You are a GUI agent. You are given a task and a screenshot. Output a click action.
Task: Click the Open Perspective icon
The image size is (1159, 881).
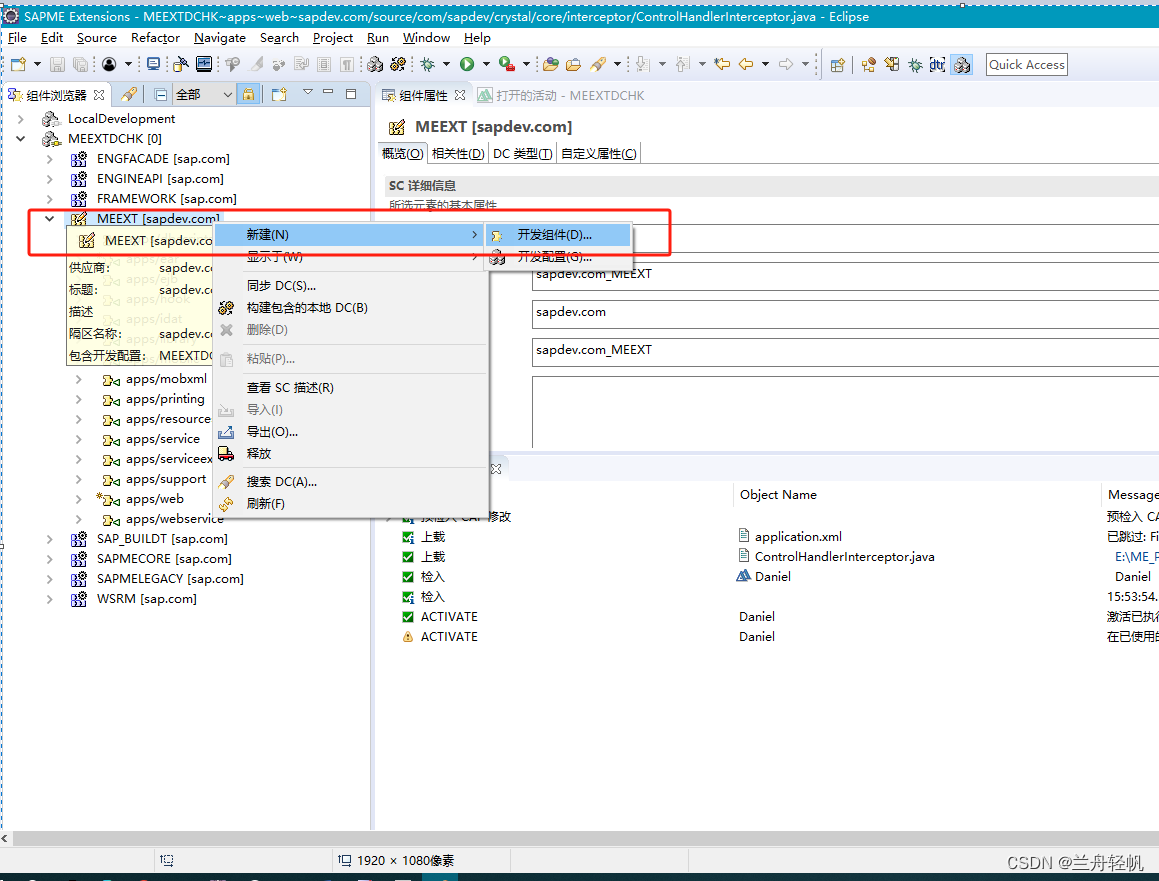837,65
